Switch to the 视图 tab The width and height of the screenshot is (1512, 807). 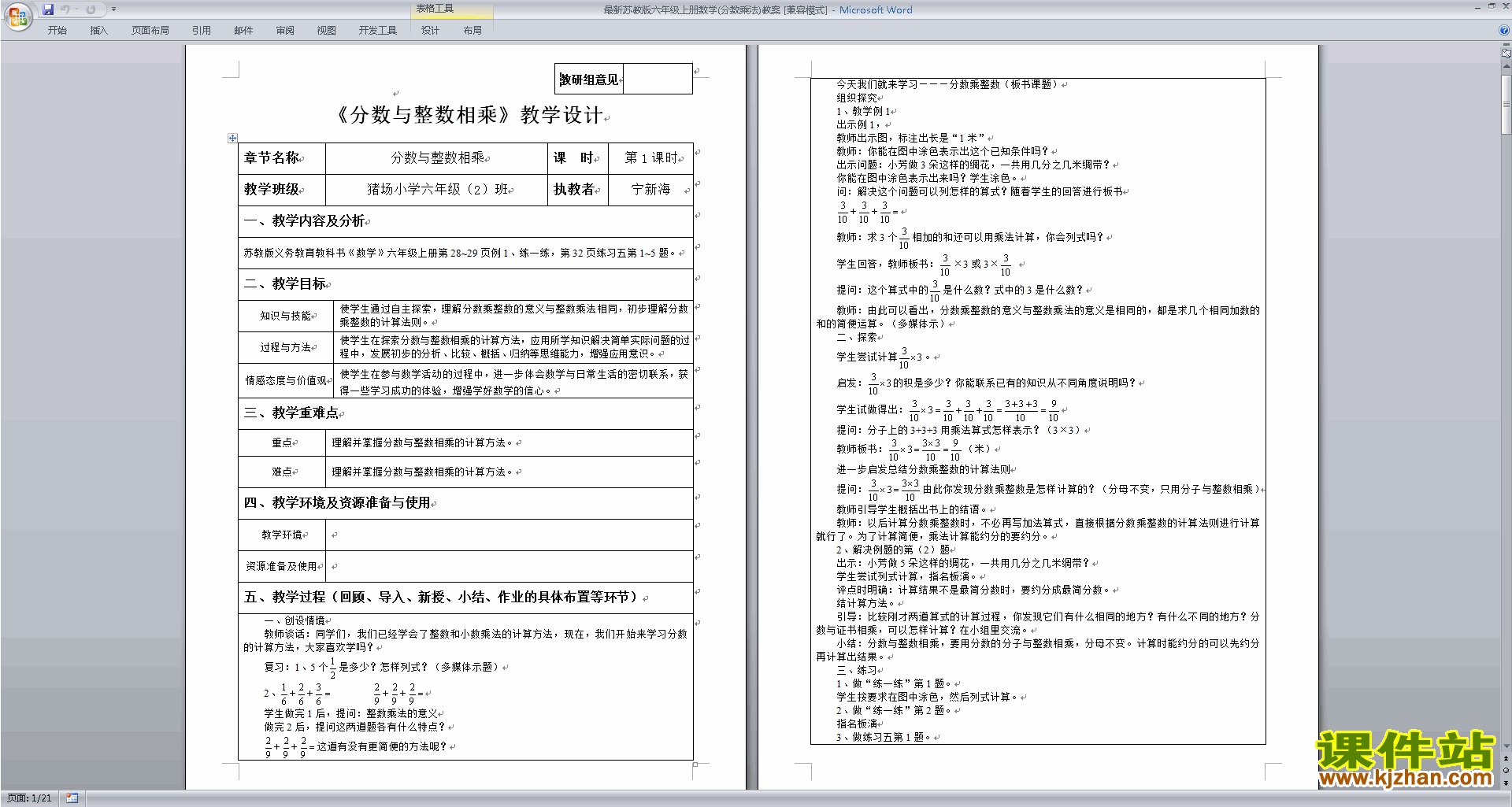point(327,30)
